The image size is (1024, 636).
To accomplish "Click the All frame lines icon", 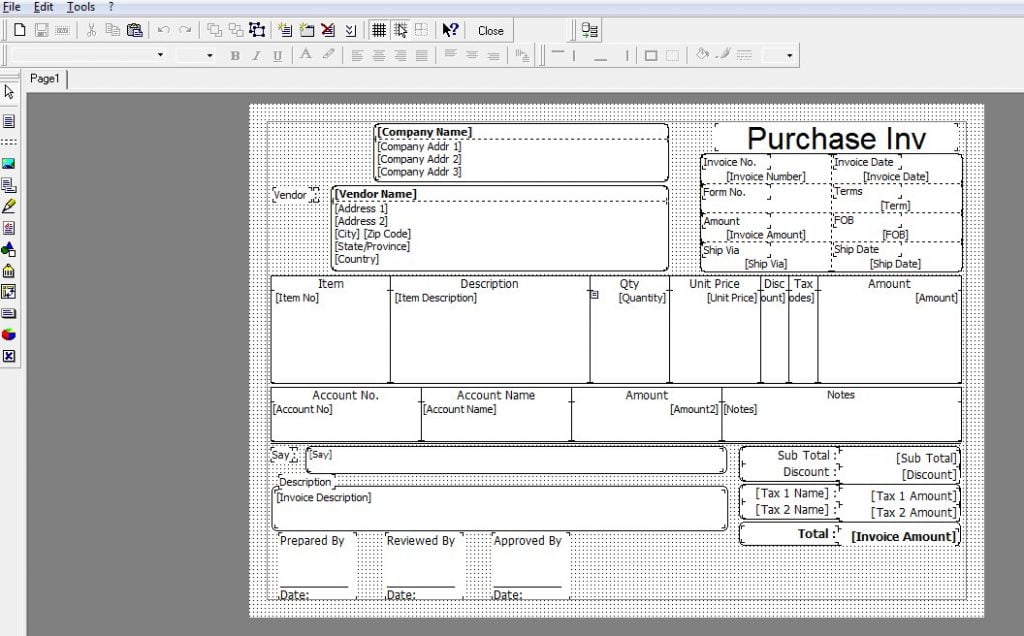I will [650, 56].
